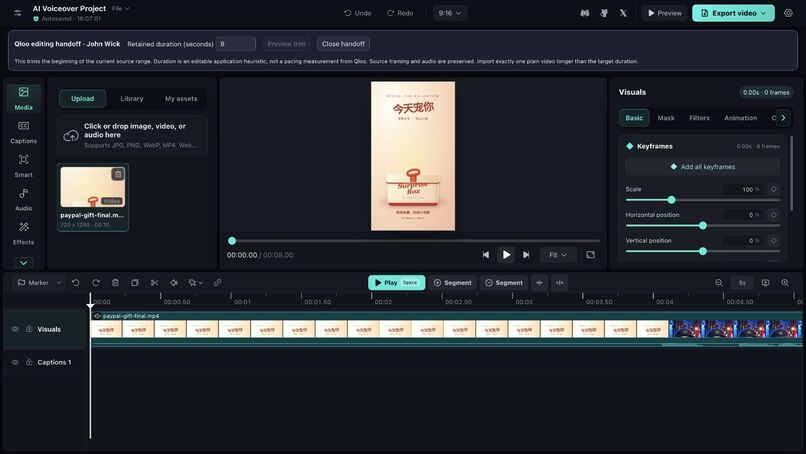Play the preview with the center play button
806x454 pixels.
(x=506, y=255)
